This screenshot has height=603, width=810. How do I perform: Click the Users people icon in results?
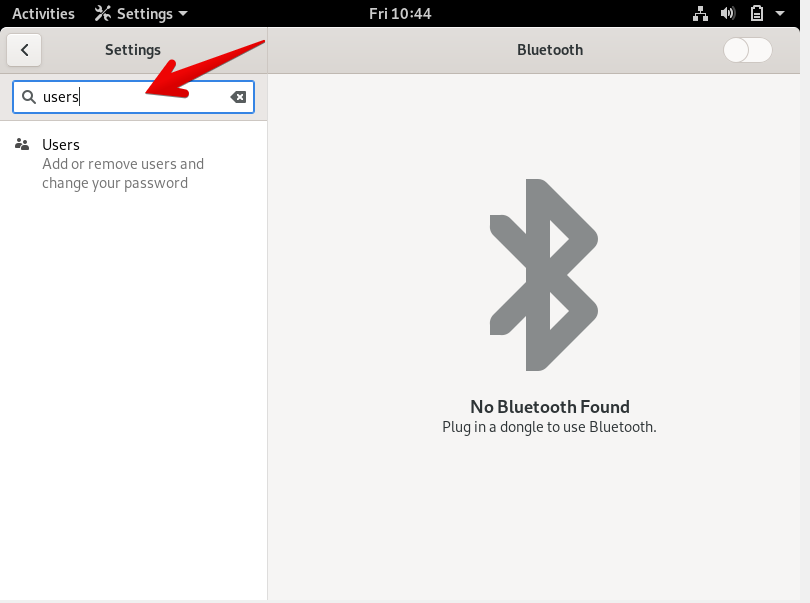pyautogui.click(x=22, y=145)
